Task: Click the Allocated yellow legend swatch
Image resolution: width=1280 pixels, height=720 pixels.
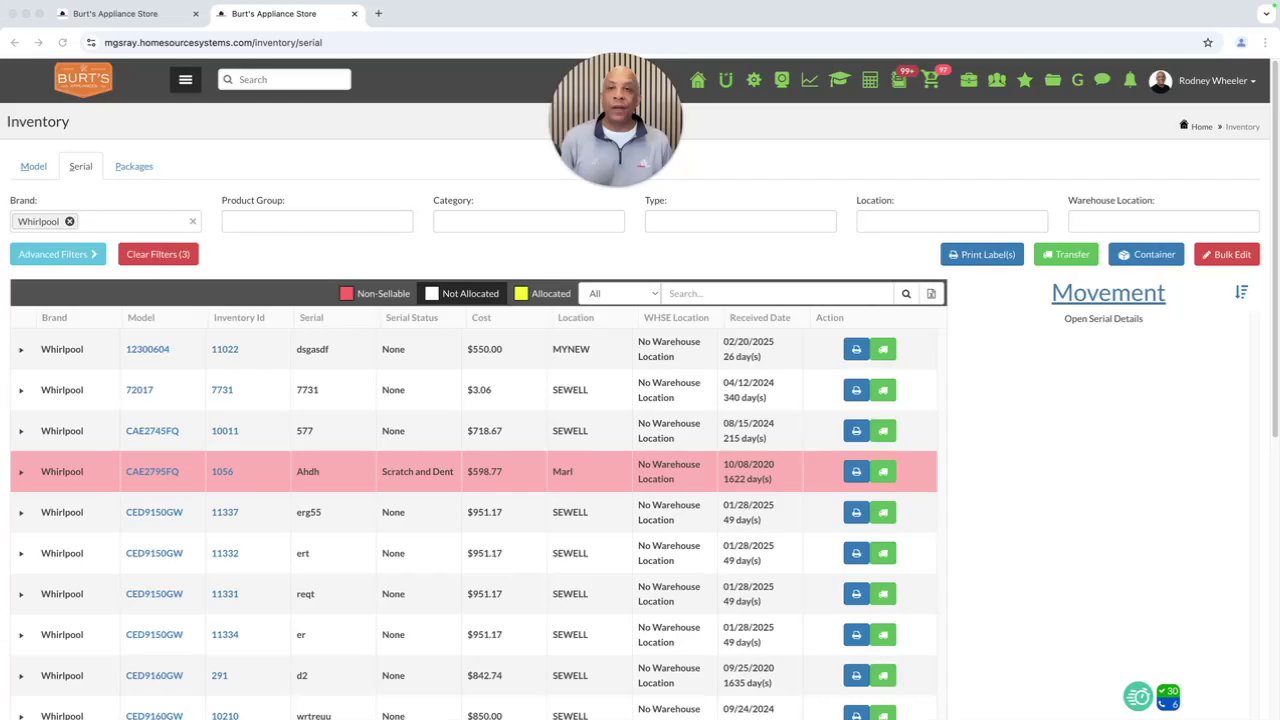Action: pos(521,294)
